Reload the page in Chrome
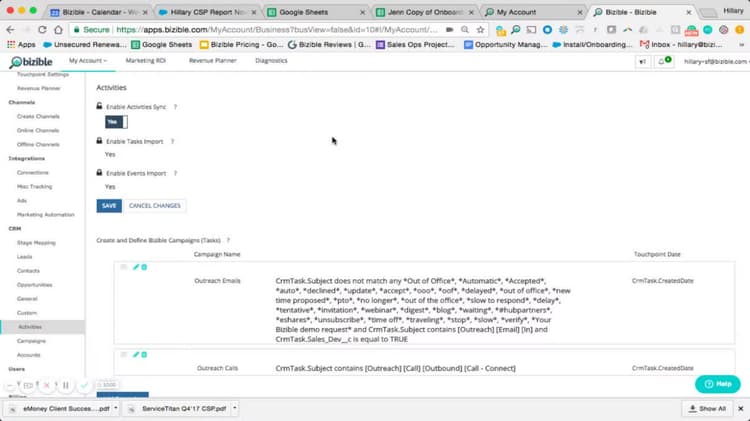Image resolution: width=750 pixels, height=421 pixels. coord(42,30)
